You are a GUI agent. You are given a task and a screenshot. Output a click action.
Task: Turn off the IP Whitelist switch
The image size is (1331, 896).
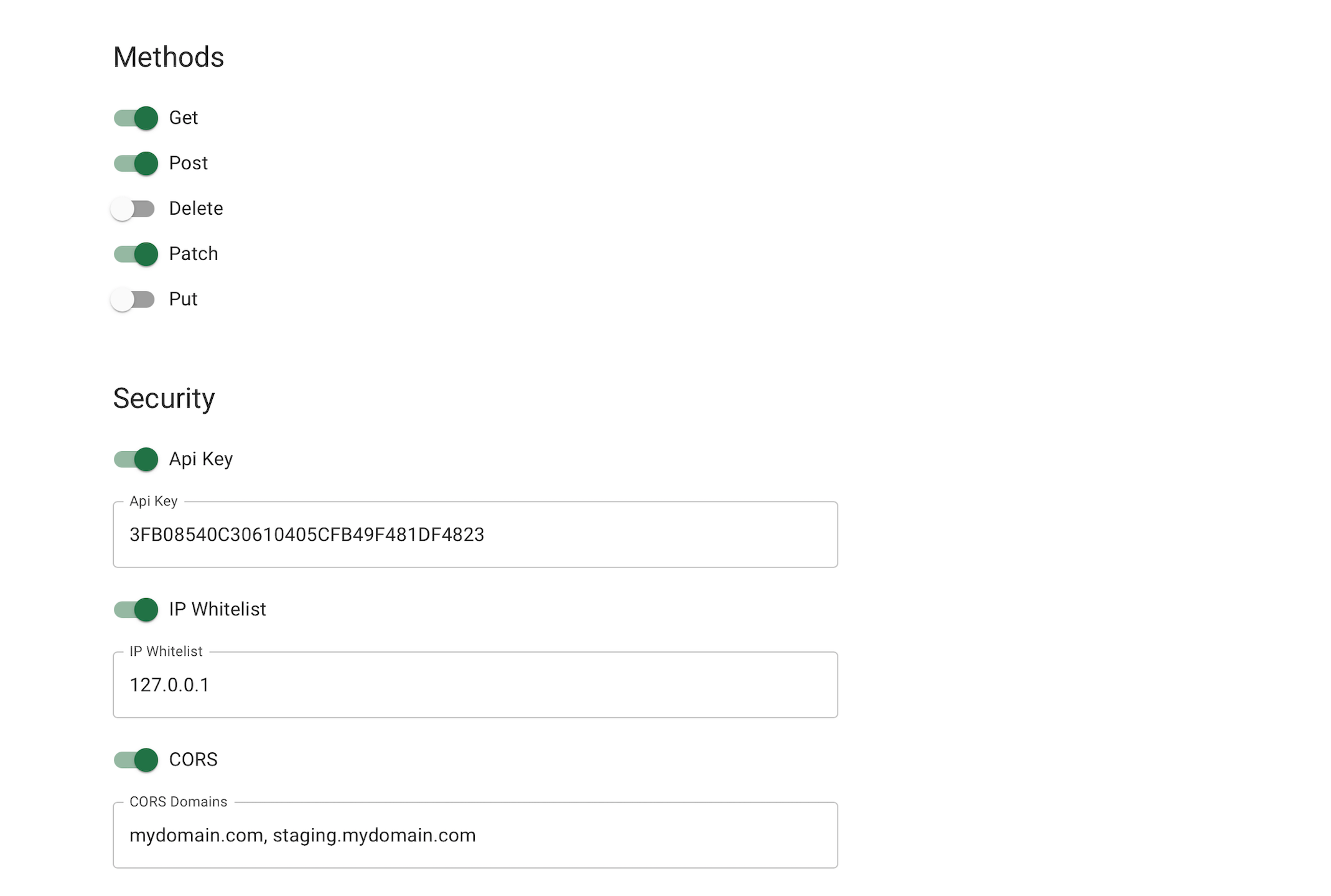coord(136,609)
